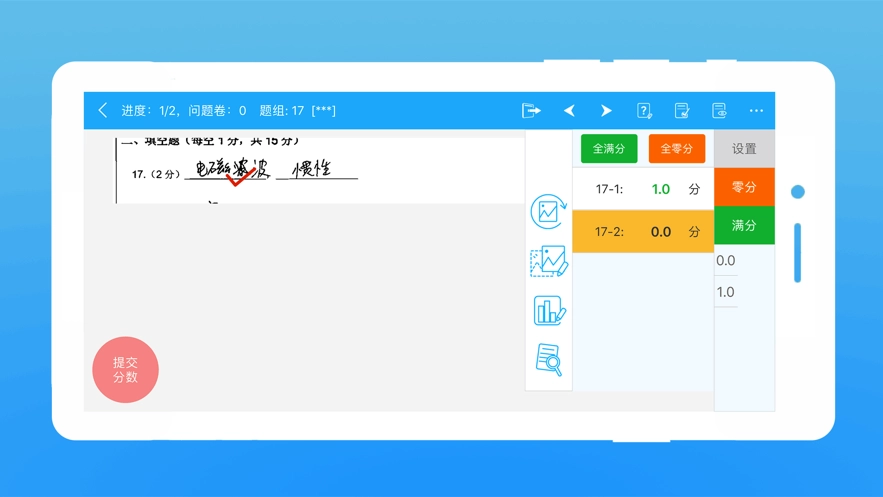883x497 pixels.
Task: Select the image annotation pencil tool
Action: coord(548,262)
